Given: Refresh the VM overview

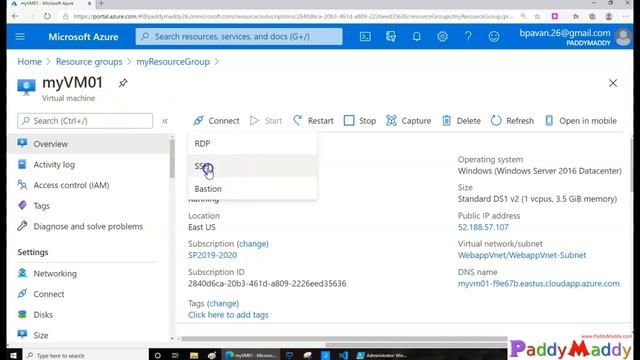Looking at the screenshot, I should [512, 121].
